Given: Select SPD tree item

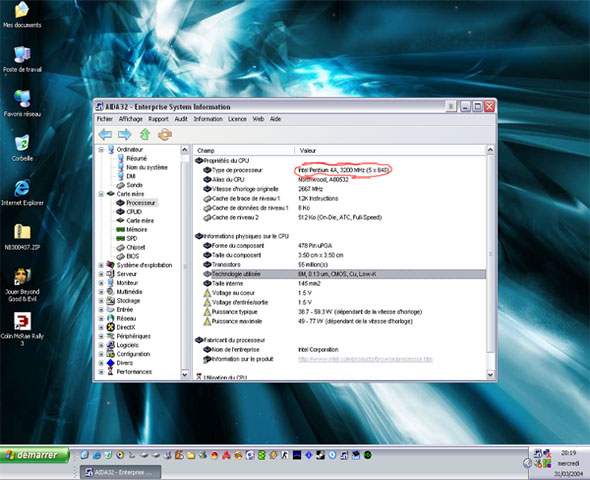Looking at the screenshot, I should tap(132, 238).
